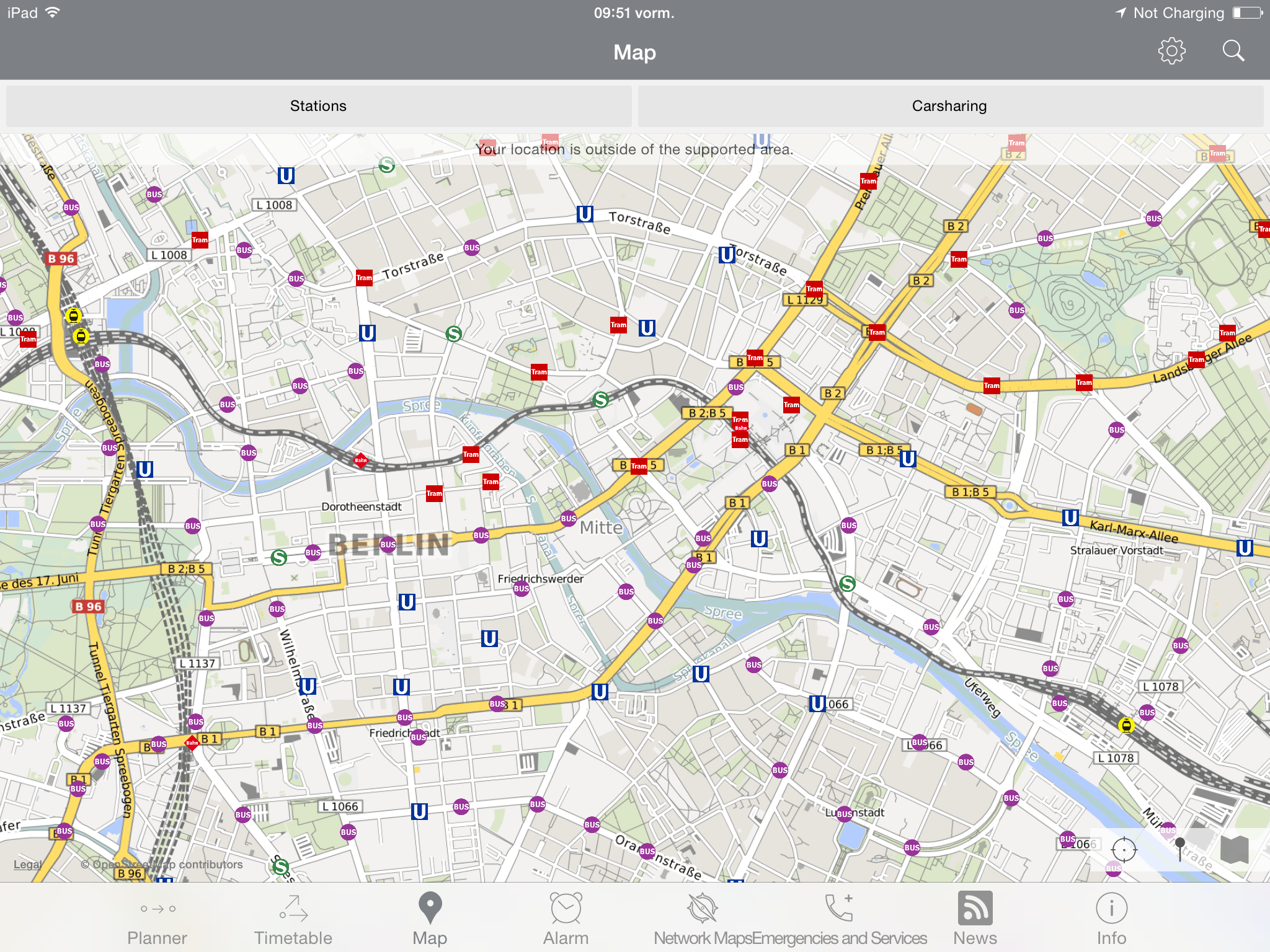Tap the bus marker overlapping BERLIN label
Screen dimensions: 1270x952
coord(388,545)
